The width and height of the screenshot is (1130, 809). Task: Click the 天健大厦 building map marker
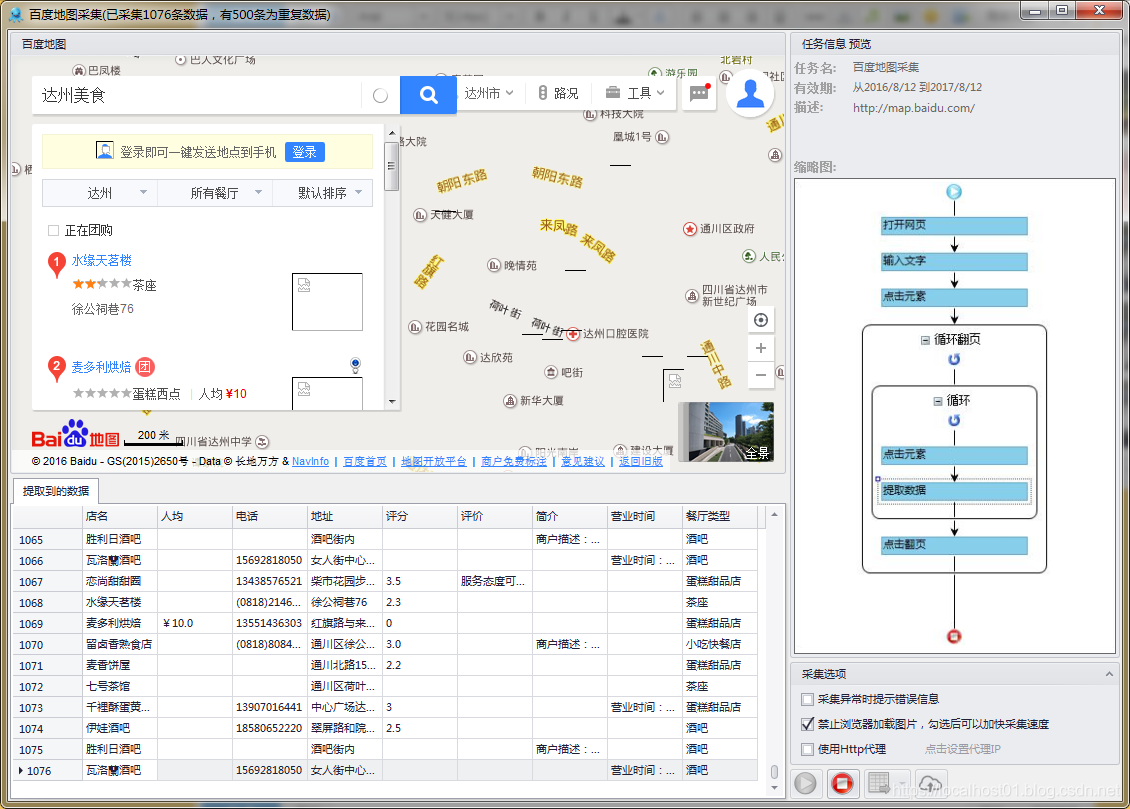[x=420, y=215]
